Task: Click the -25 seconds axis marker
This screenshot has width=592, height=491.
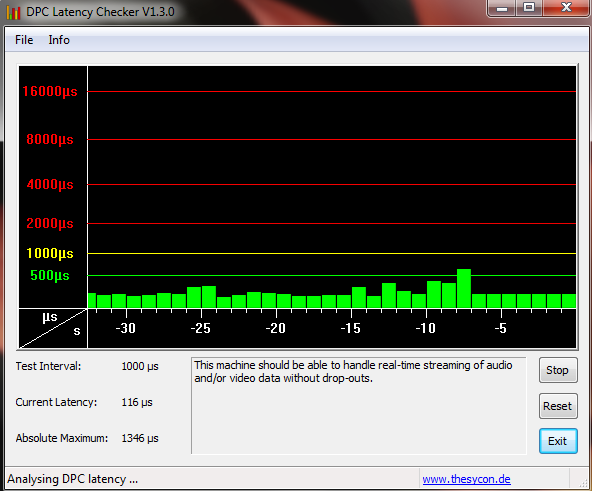Action: click(x=200, y=328)
